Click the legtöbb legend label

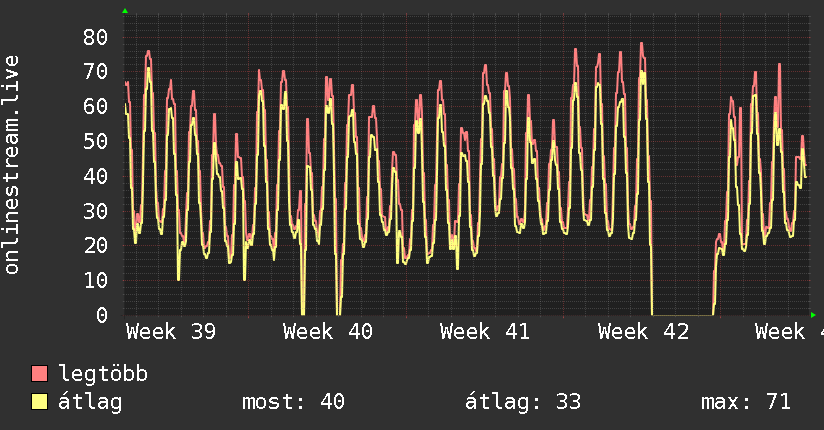tap(103, 374)
